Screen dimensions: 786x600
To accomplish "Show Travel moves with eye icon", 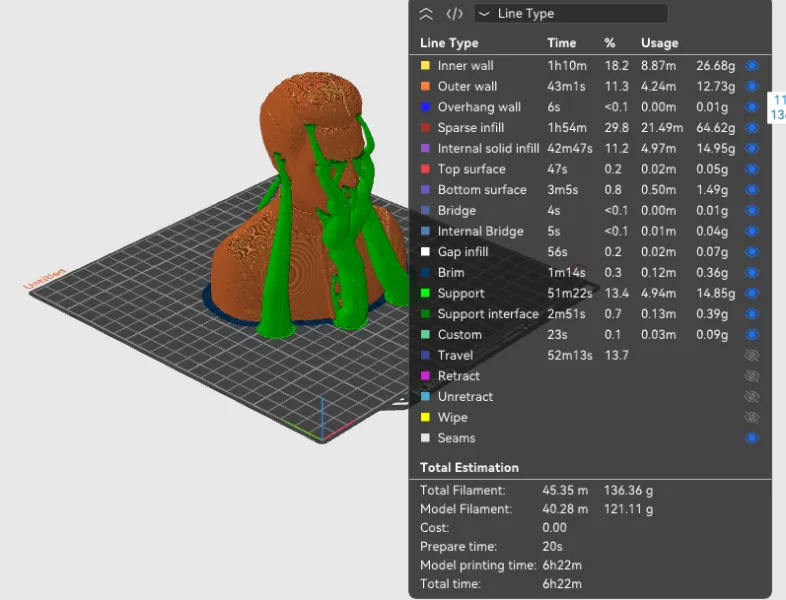I will pyautogui.click(x=752, y=355).
